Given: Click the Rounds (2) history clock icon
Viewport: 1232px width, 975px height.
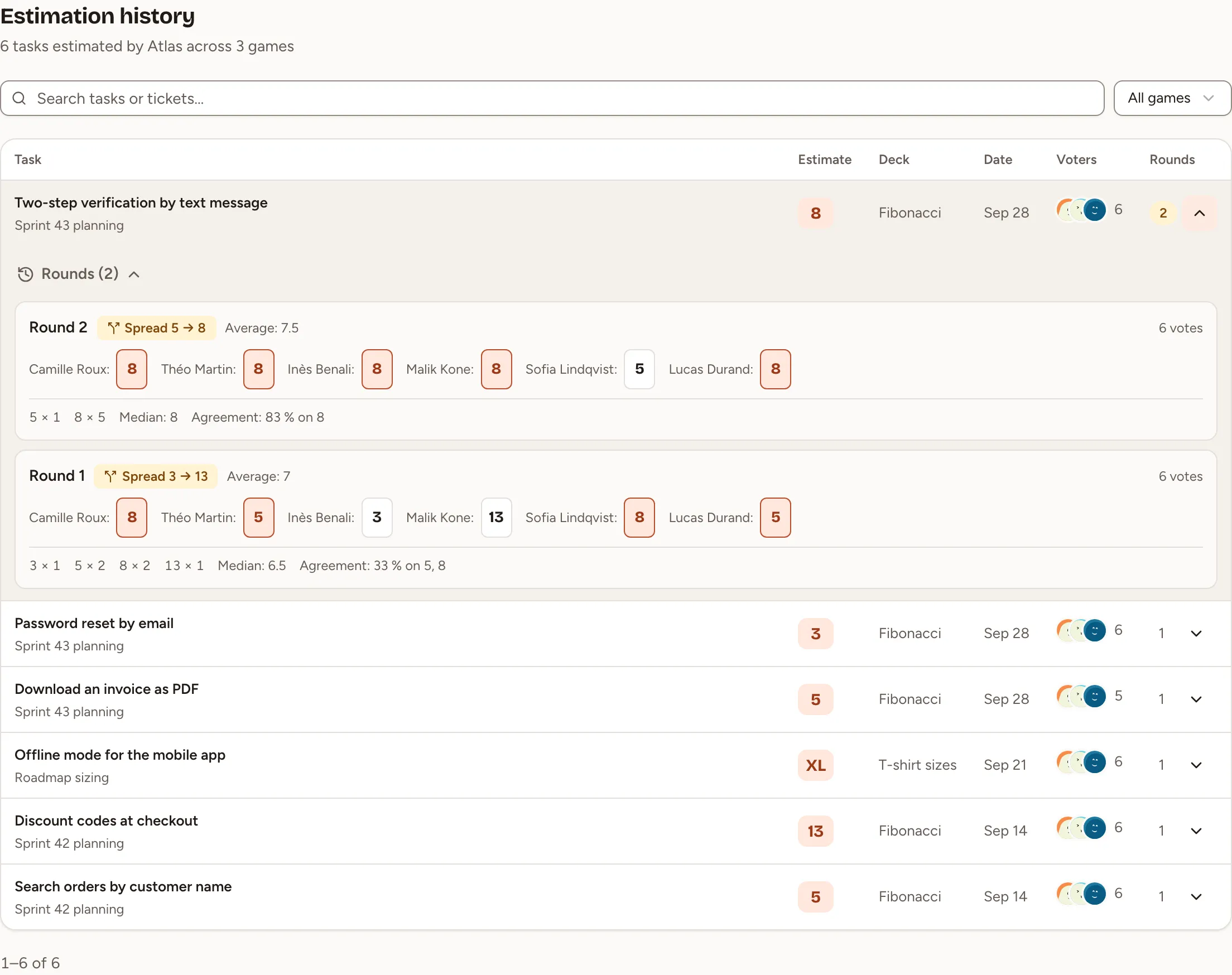Looking at the screenshot, I should pyautogui.click(x=25, y=274).
